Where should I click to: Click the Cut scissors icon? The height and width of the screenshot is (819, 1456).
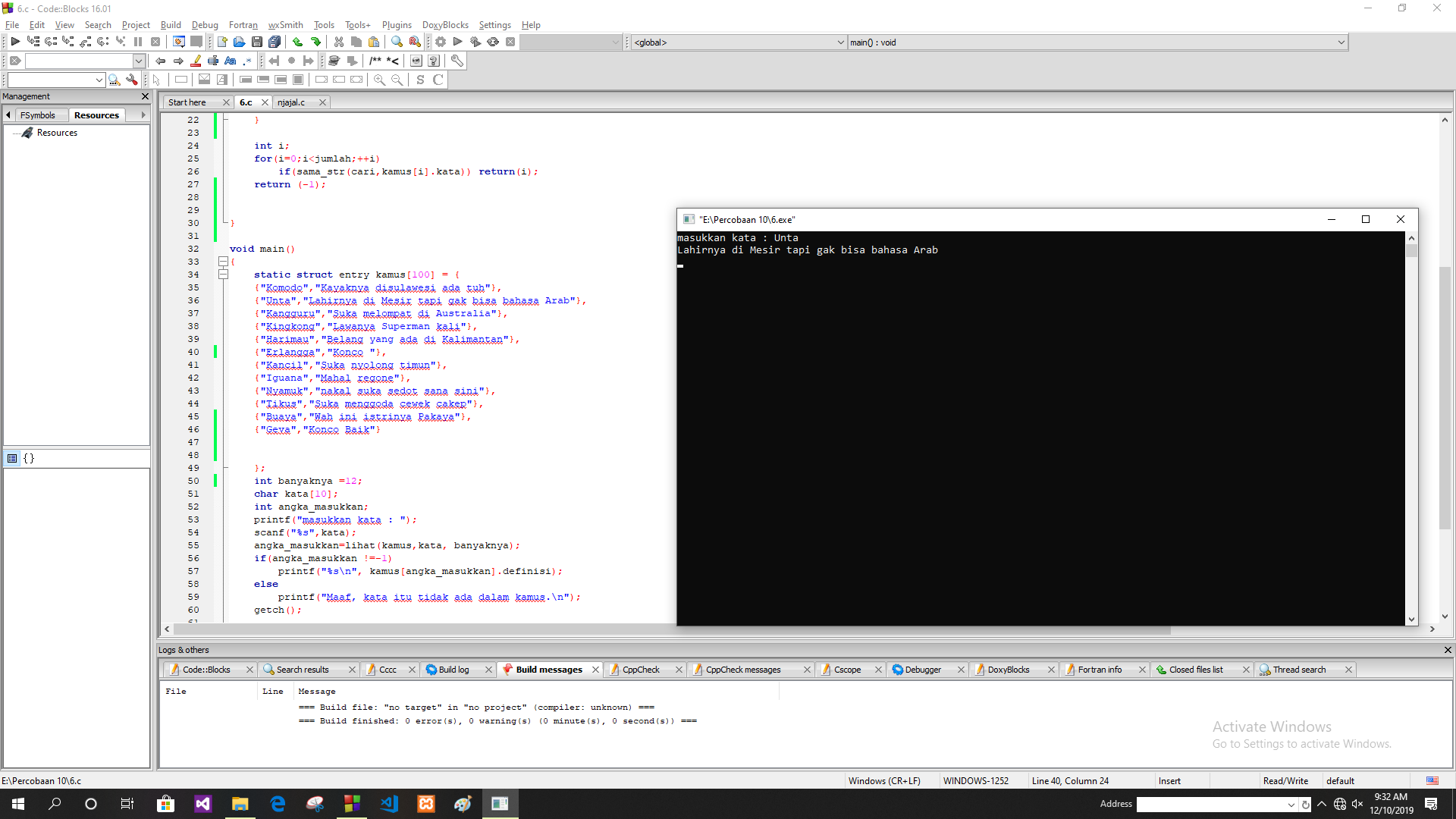pos(338,42)
